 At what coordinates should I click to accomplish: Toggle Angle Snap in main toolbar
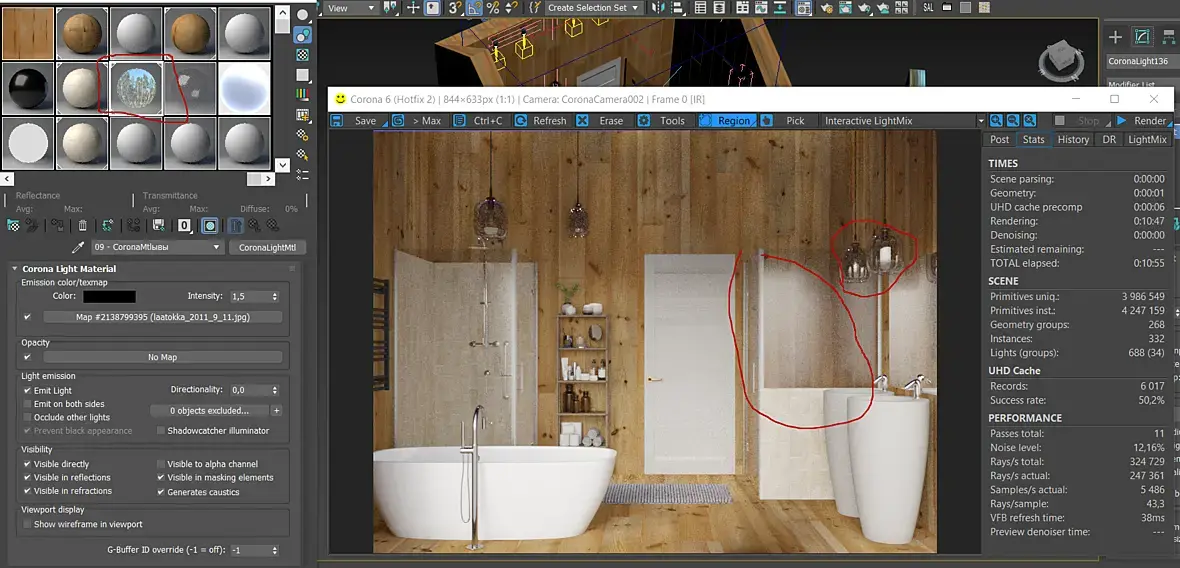coord(474,8)
